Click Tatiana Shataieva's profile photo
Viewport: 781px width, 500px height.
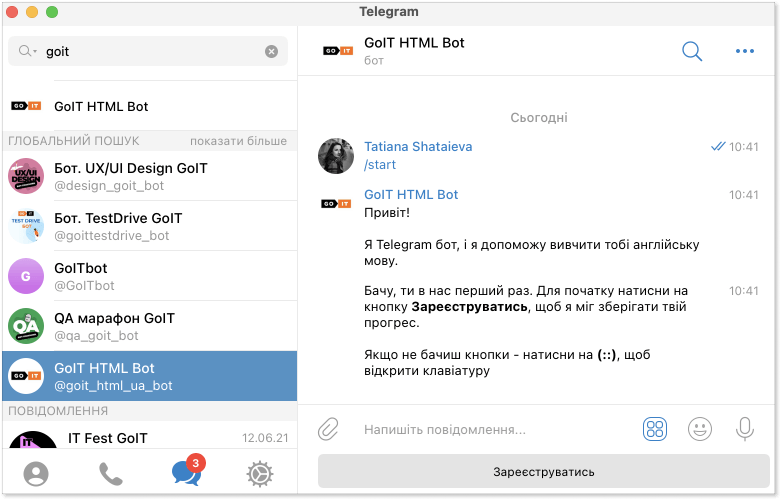click(336, 156)
